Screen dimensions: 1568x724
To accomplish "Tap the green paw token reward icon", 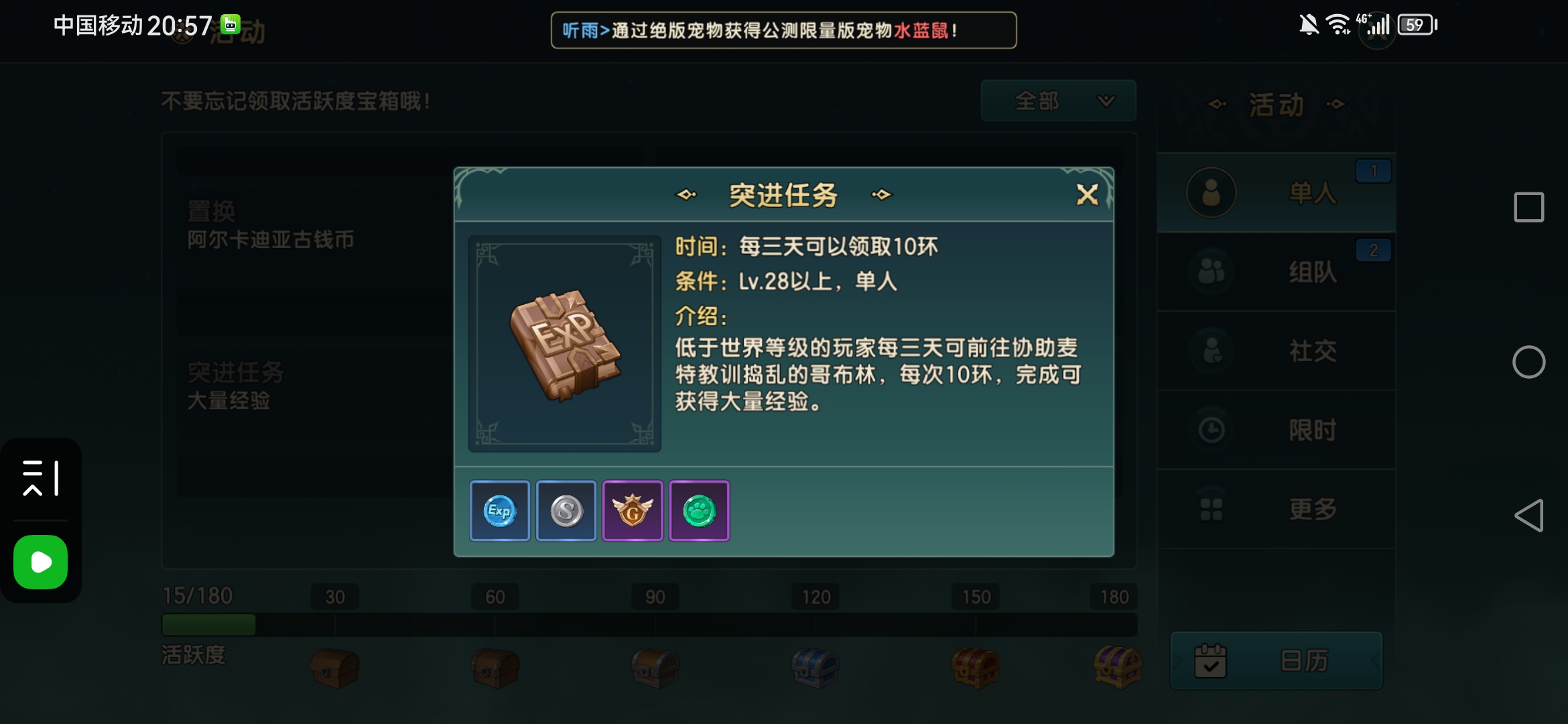I will (x=699, y=511).
